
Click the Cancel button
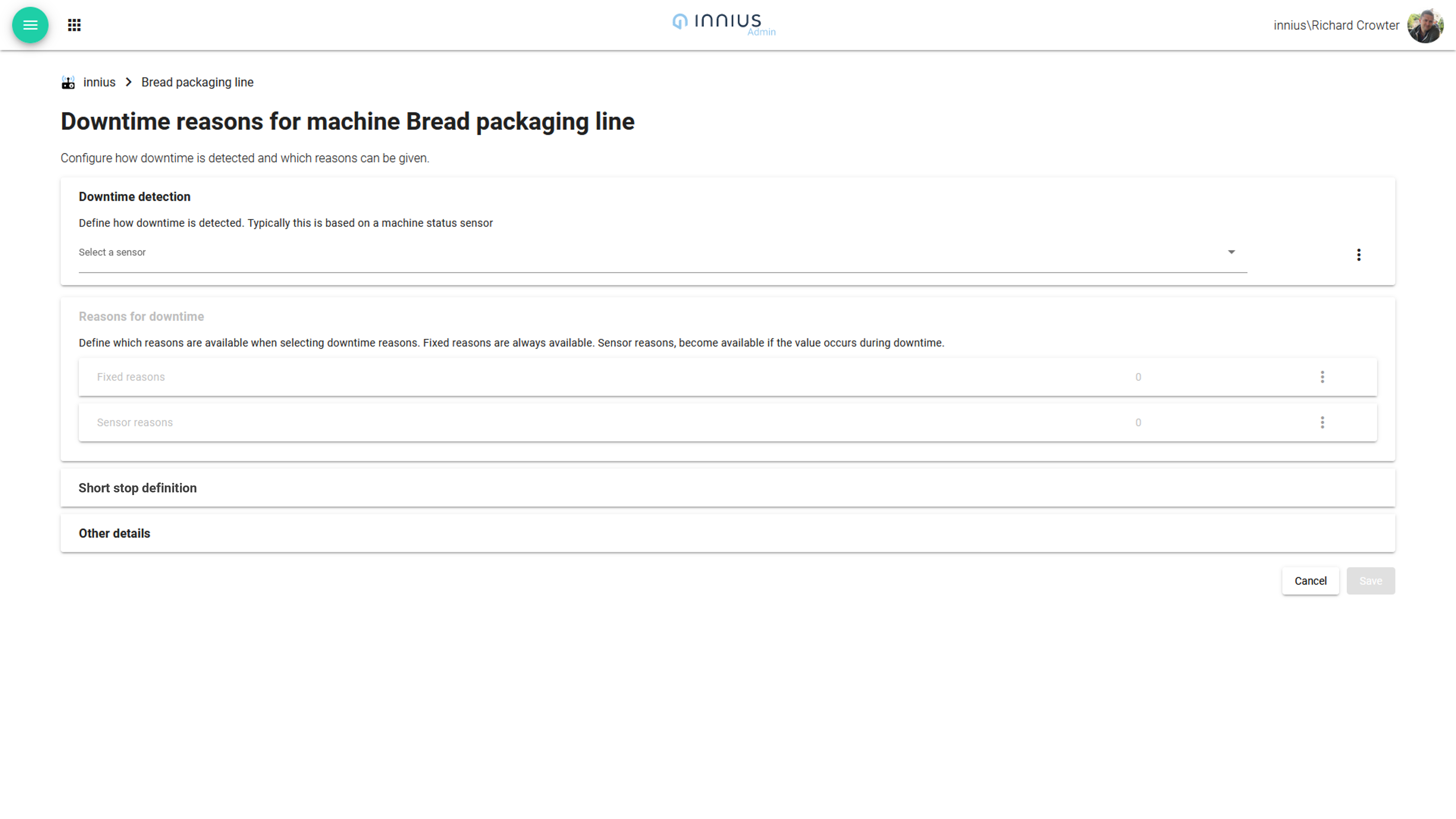pos(1310,581)
